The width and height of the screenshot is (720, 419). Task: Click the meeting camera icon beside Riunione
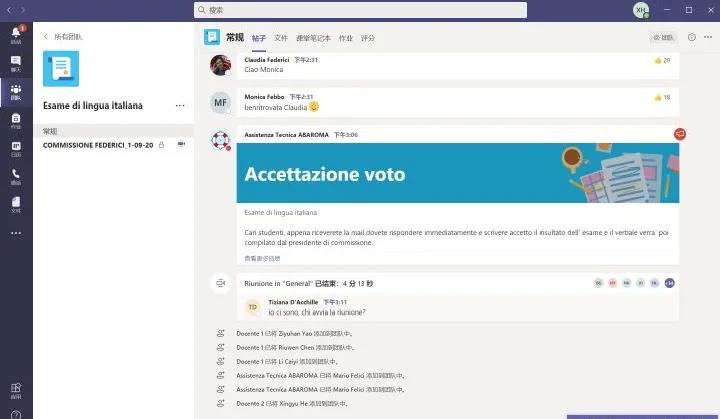pyautogui.click(x=220, y=283)
